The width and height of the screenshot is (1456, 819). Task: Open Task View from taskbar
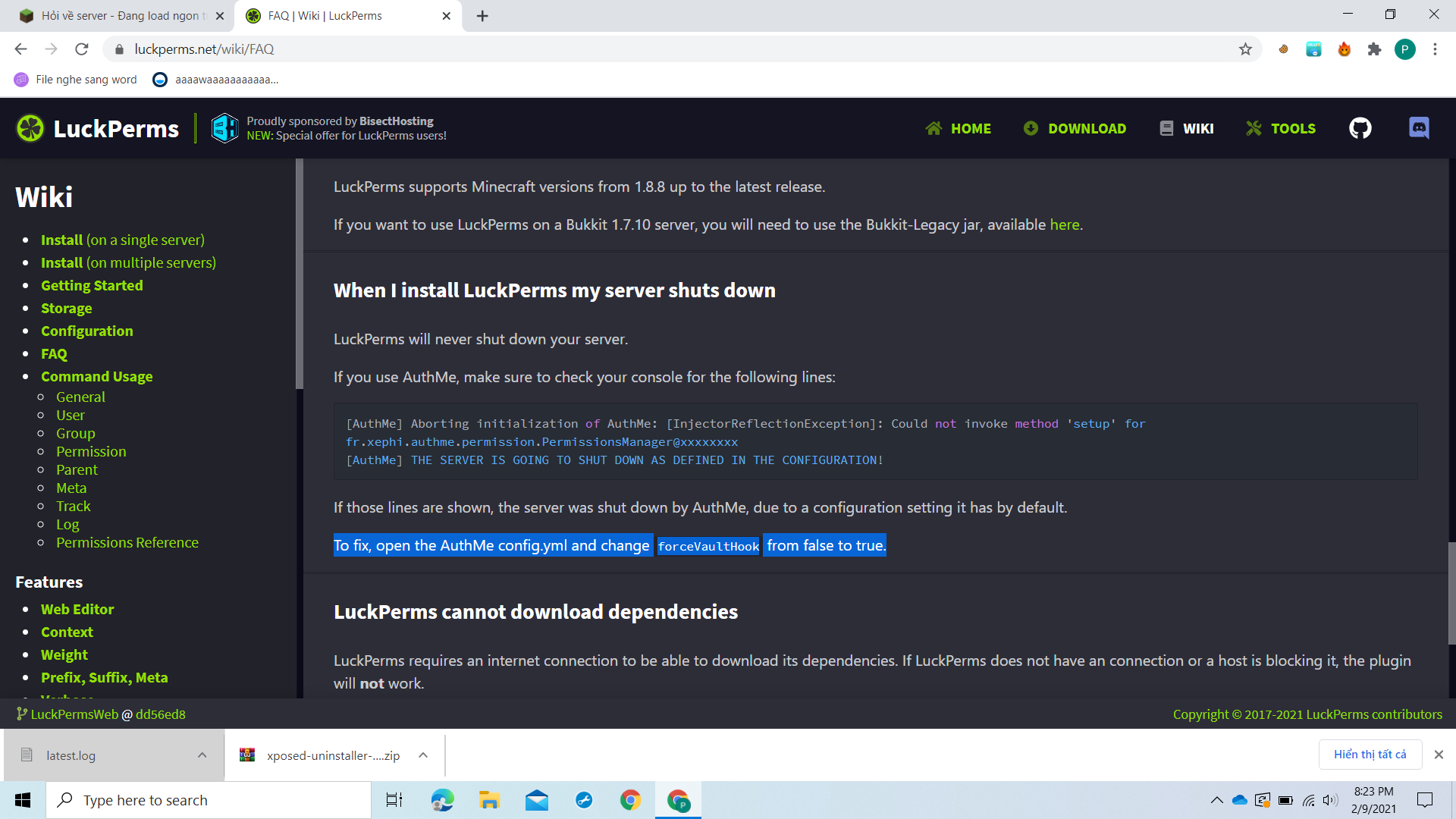(x=394, y=800)
